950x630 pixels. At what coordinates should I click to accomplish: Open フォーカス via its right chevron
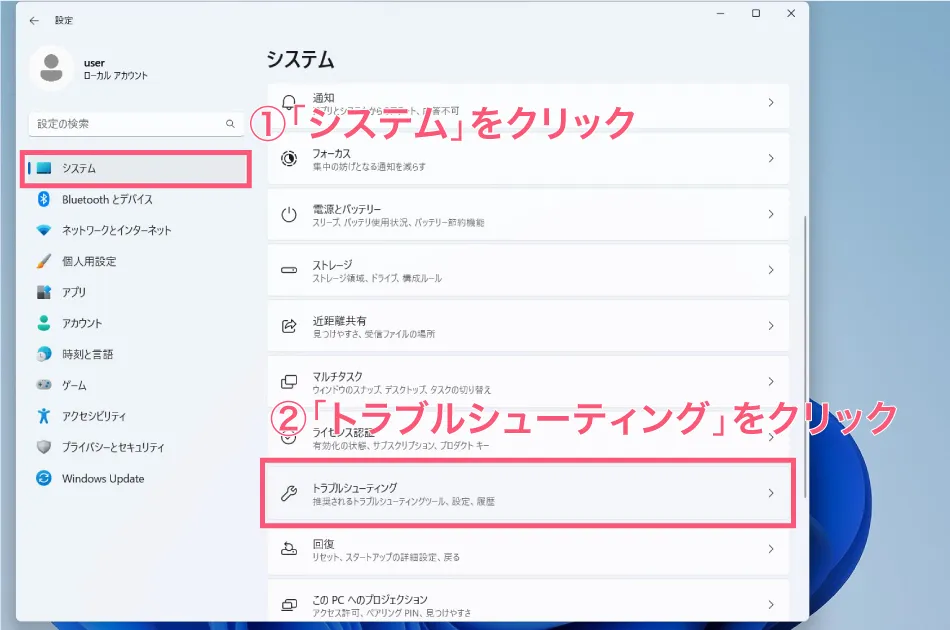pos(769,158)
